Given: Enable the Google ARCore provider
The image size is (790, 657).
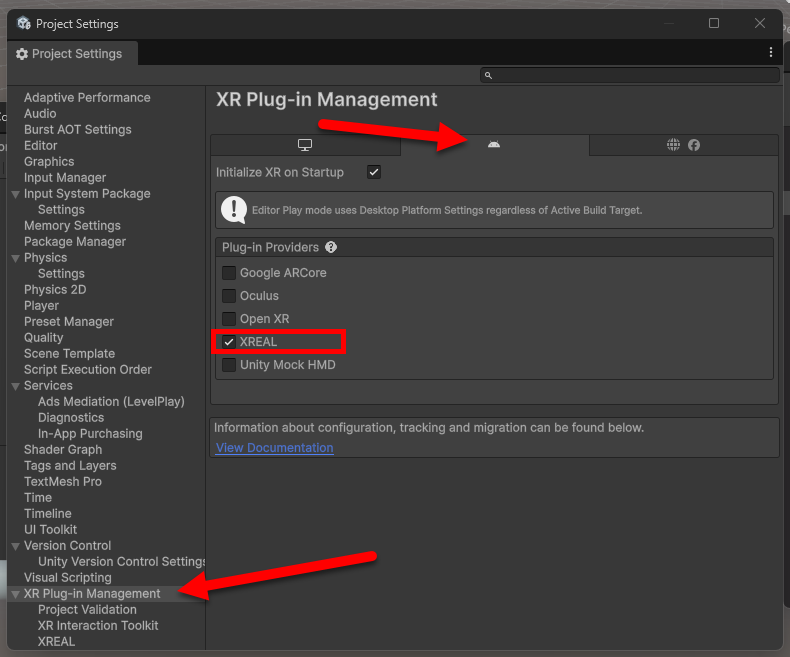Looking at the screenshot, I should 229,273.
